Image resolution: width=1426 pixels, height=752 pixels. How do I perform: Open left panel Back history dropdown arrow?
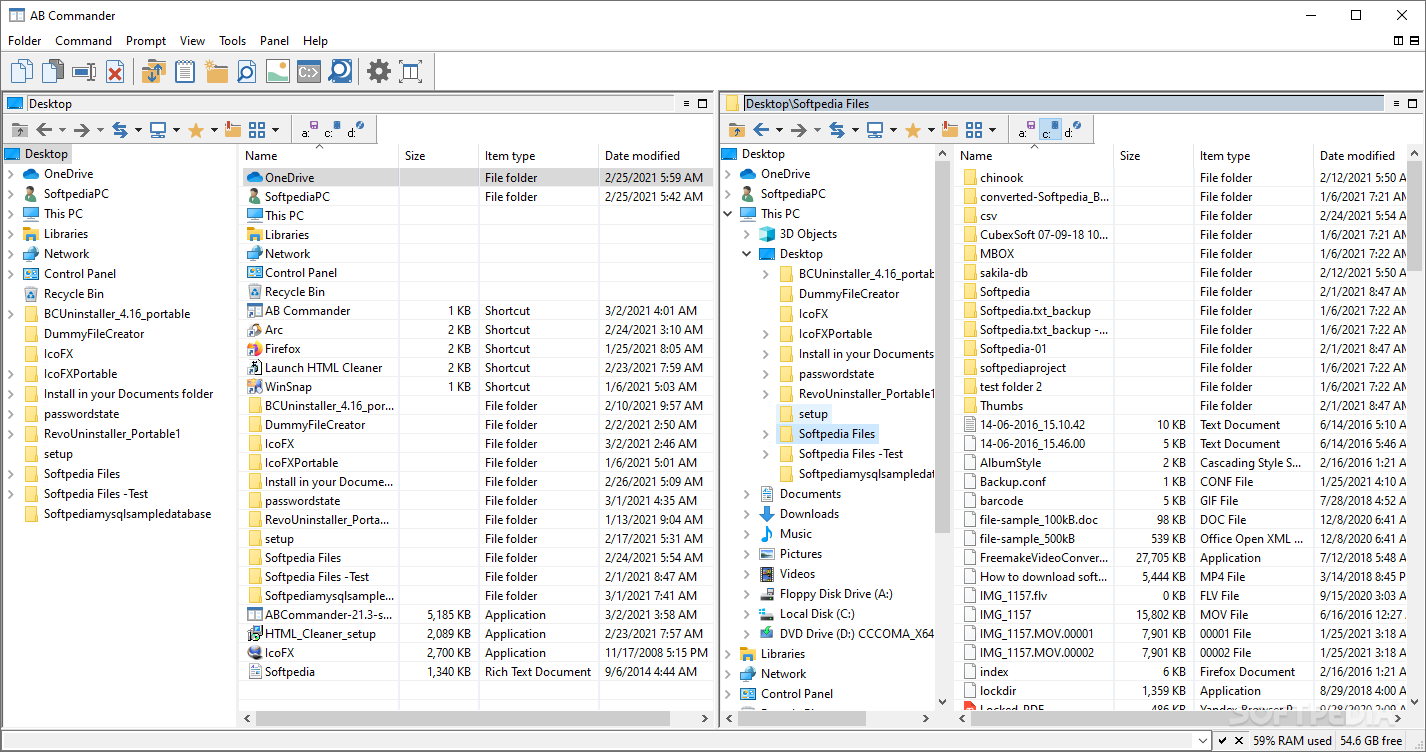tap(62, 130)
